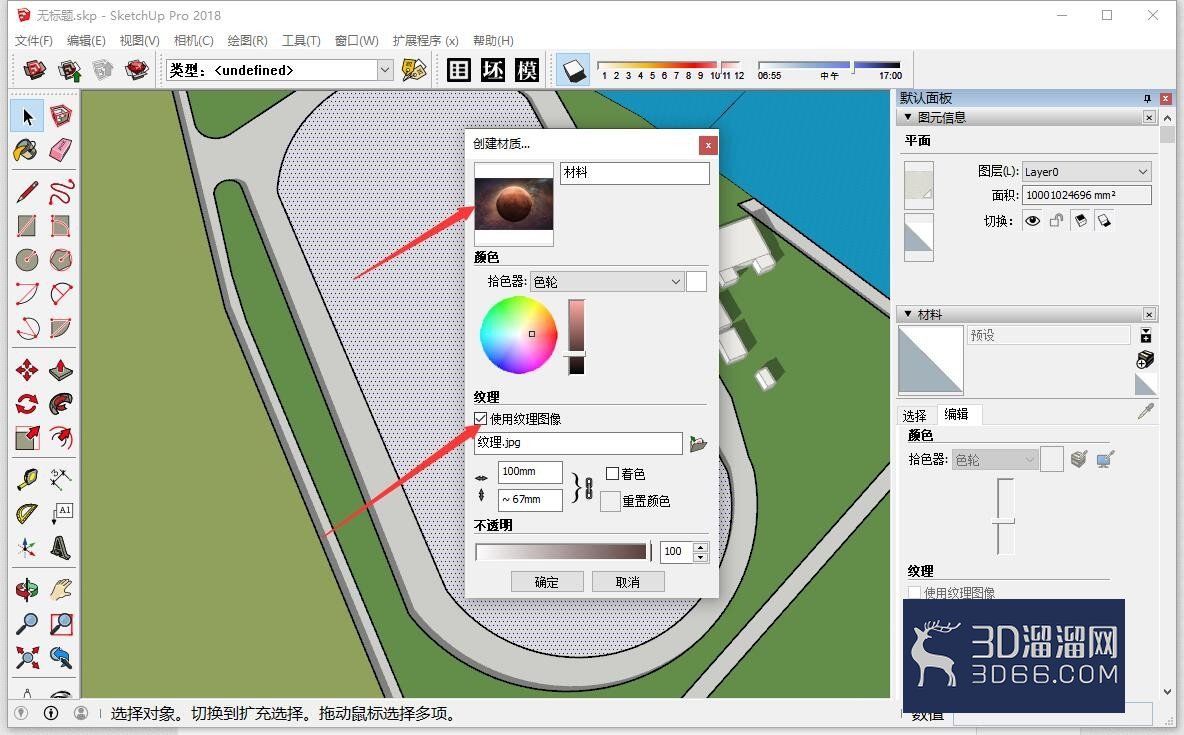Choose the Push/Pull tool
The height and width of the screenshot is (735, 1184).
60,369
